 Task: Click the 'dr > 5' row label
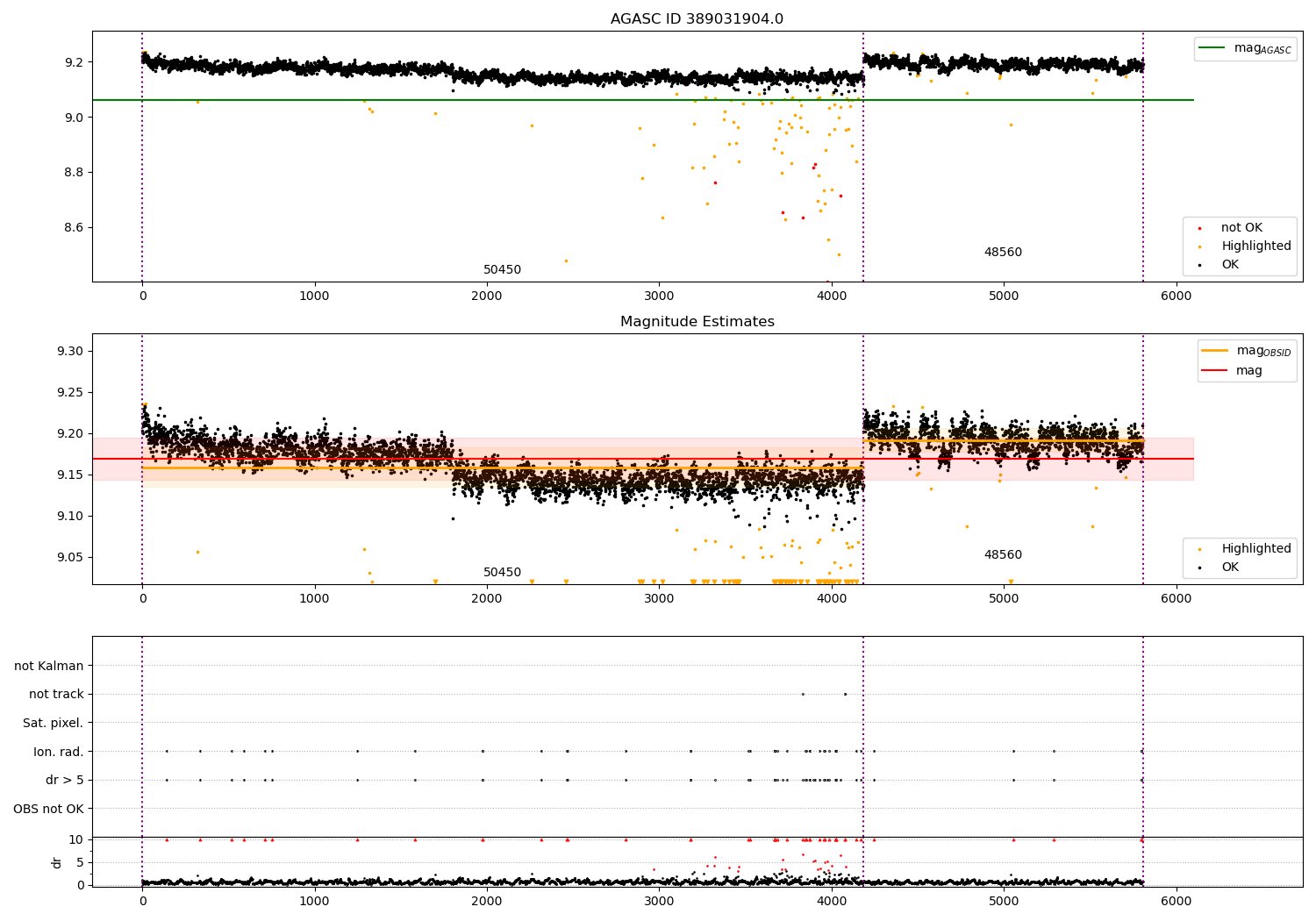point(65,781)
